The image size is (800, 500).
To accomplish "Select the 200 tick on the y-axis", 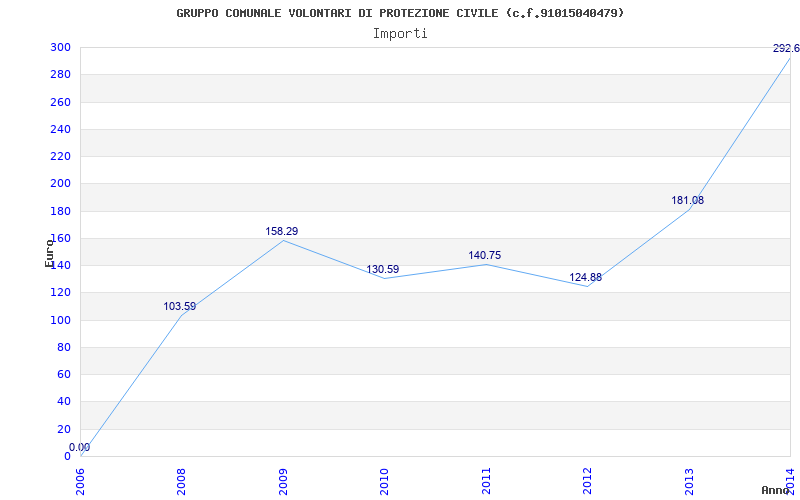I will click(60, 184).
